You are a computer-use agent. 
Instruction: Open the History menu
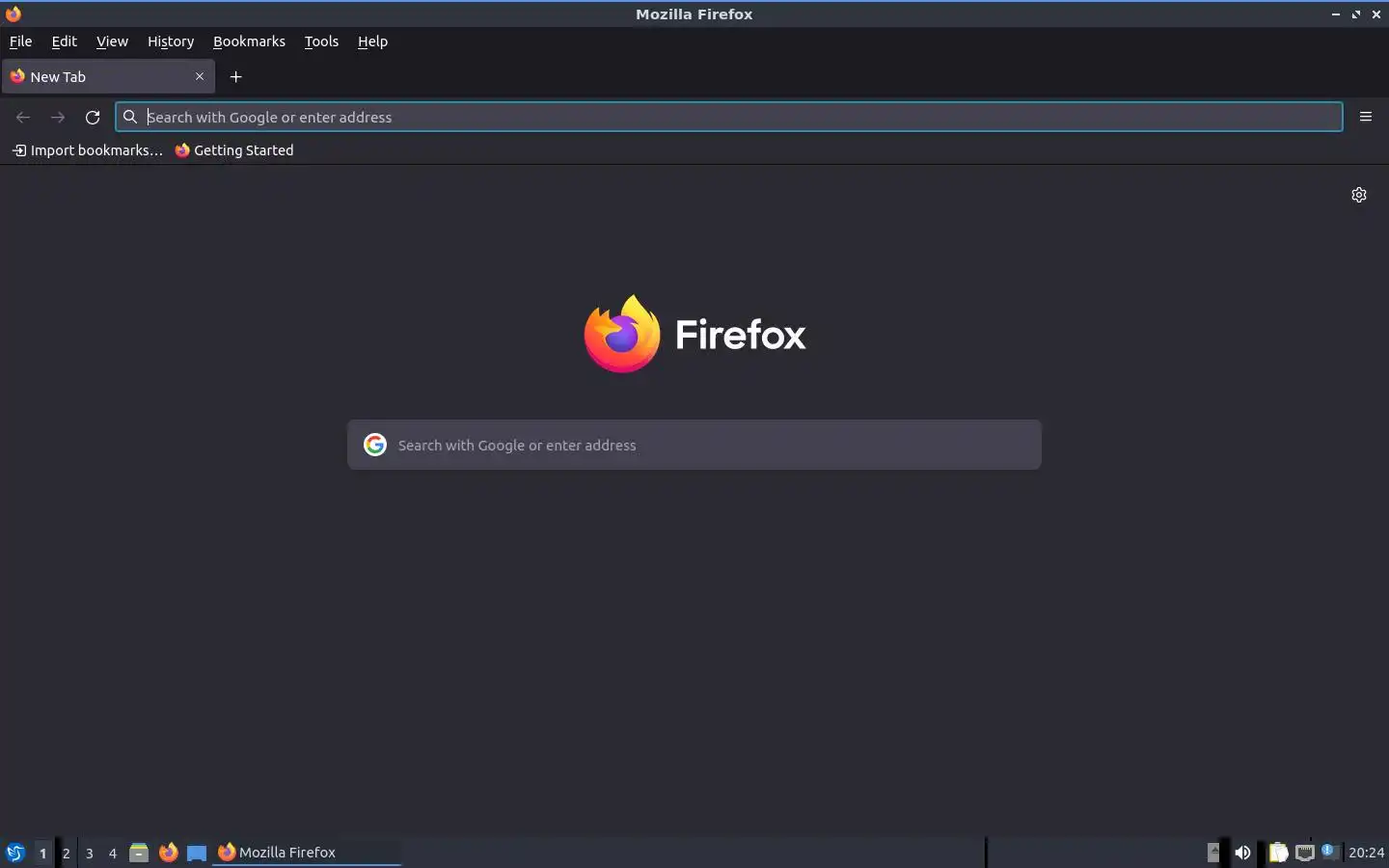171,41
